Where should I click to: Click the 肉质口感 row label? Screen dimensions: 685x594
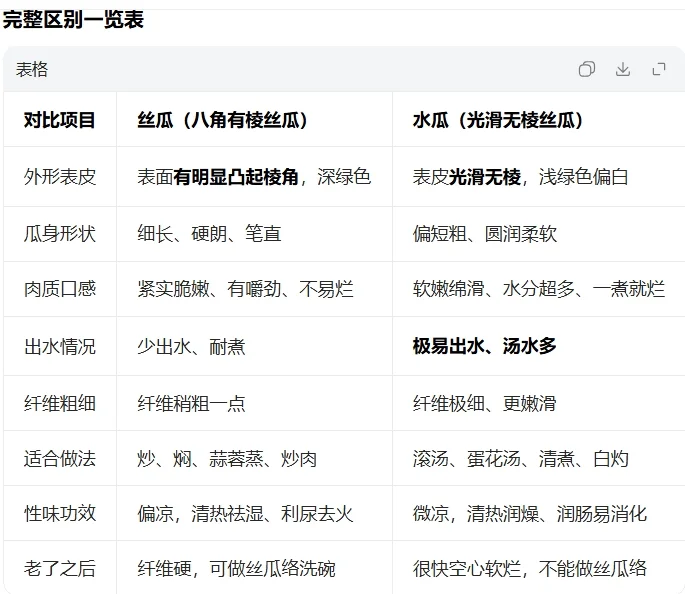(60, 290)
